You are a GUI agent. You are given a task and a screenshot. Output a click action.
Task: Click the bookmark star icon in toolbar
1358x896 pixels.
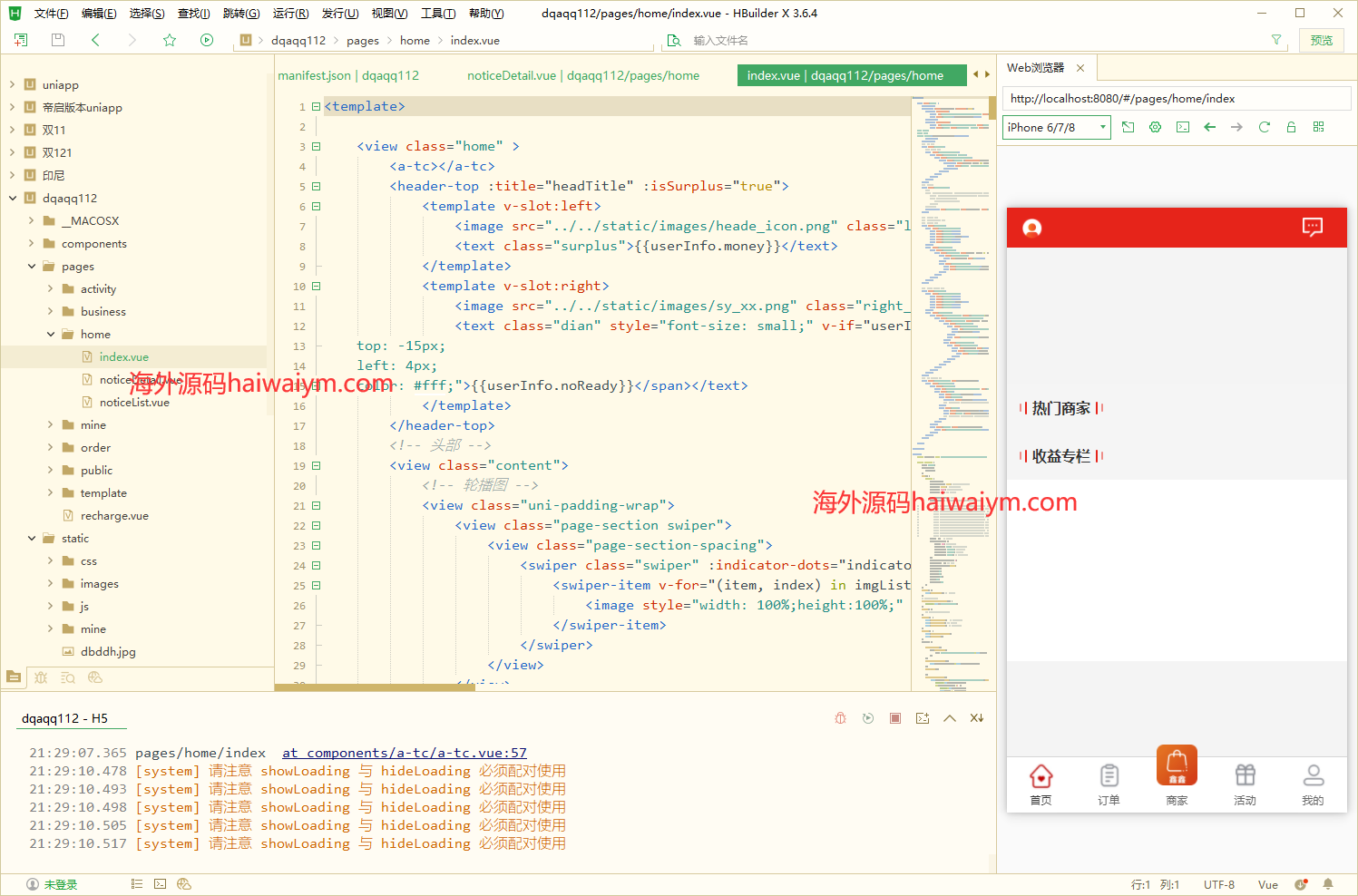coord(170,40)
